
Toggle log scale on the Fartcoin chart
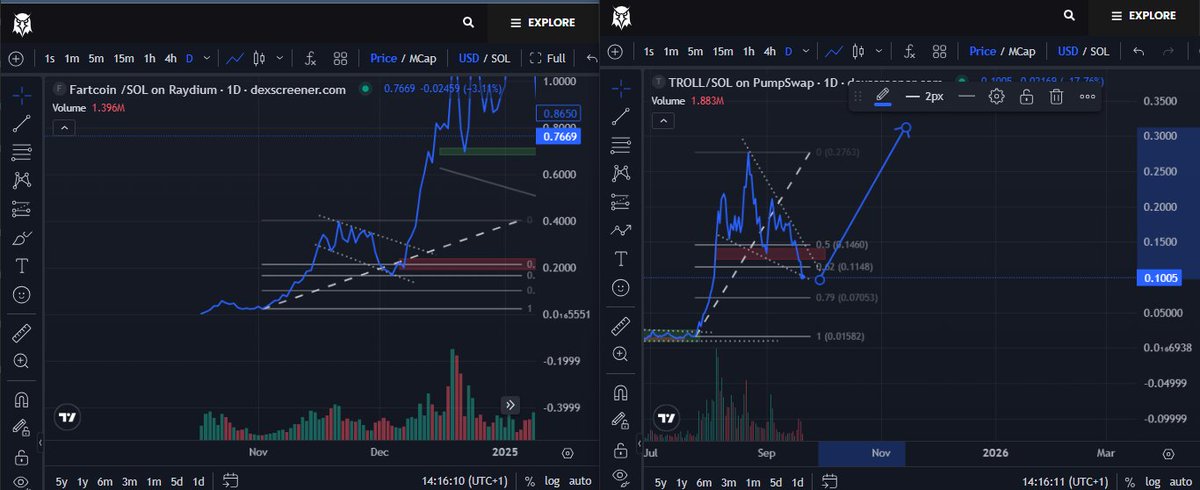click(552, 481)
